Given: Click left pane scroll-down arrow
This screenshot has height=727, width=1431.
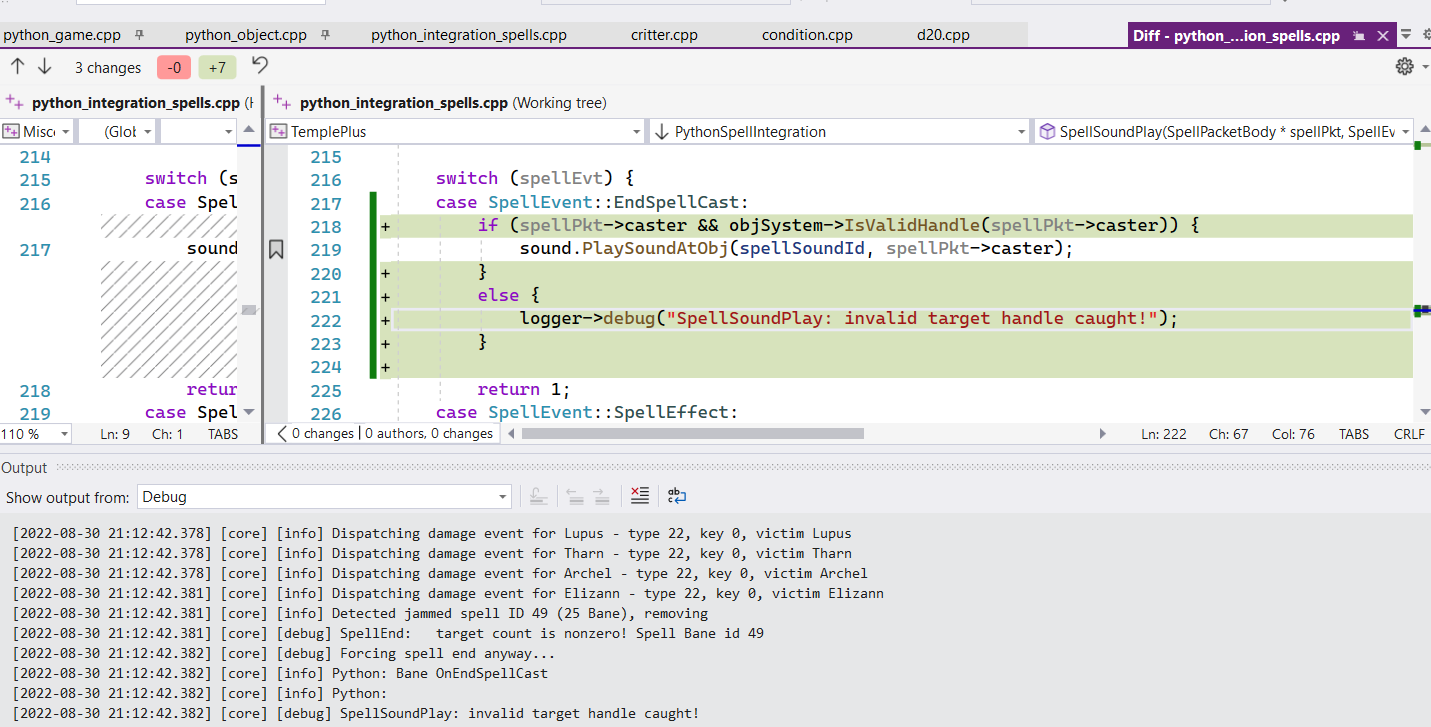Looking at the screenshot, I should click(x=249, y=412).
